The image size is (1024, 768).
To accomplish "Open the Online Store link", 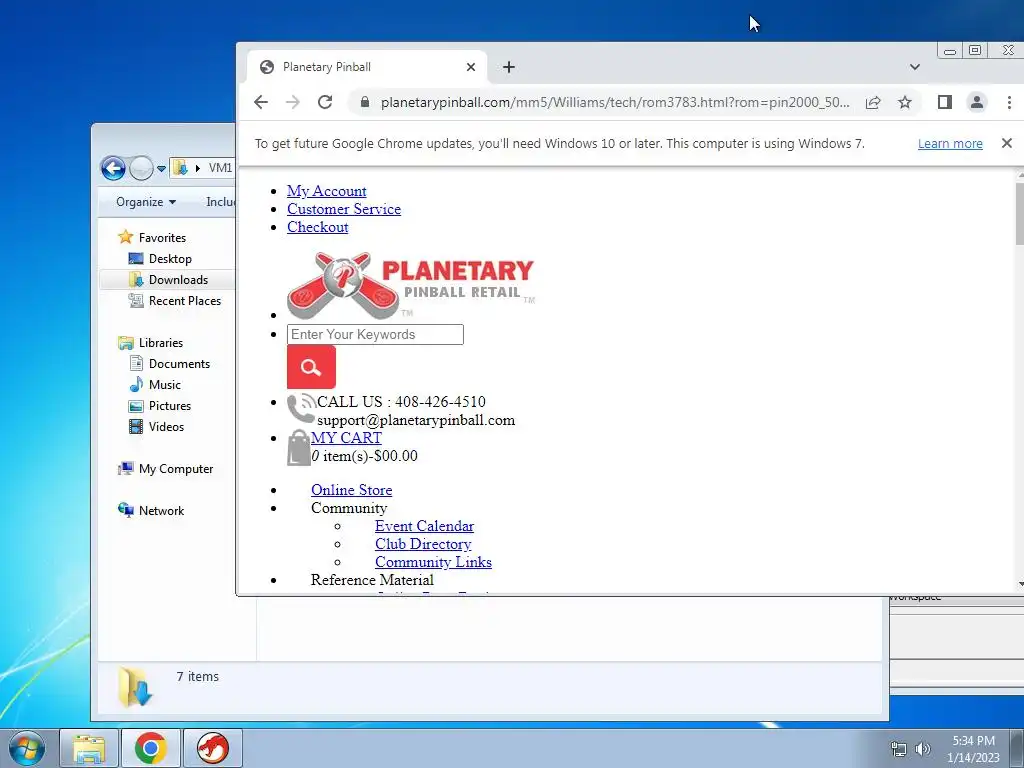I will 351,490.
